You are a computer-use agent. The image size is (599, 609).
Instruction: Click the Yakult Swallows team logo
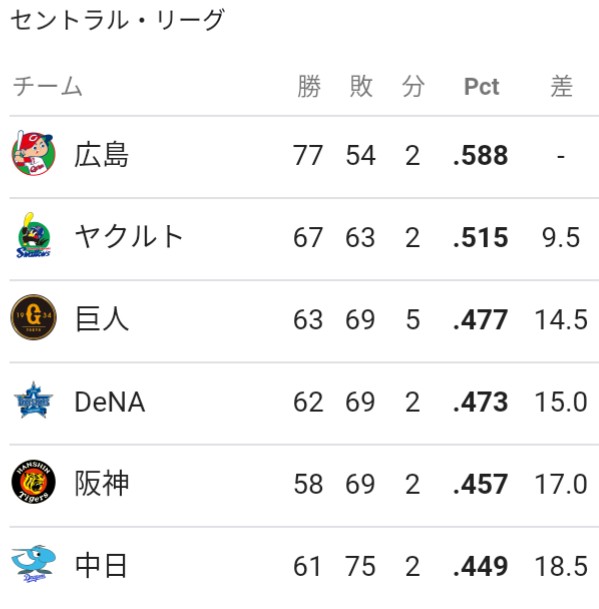click(x=33, y=236)
